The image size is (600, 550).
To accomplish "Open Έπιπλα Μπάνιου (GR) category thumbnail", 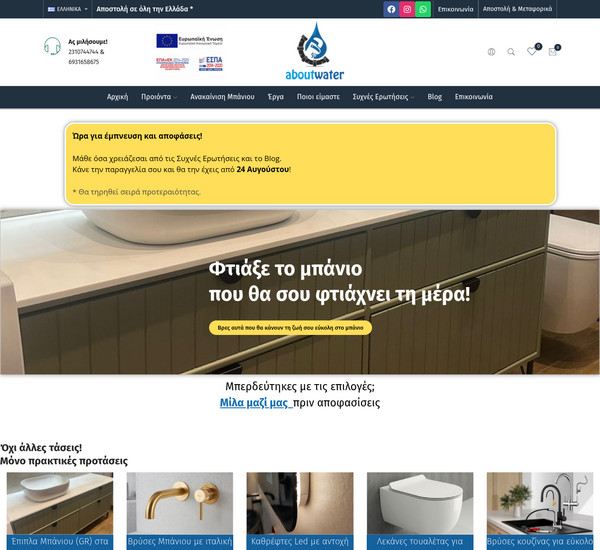I will 60,503.
